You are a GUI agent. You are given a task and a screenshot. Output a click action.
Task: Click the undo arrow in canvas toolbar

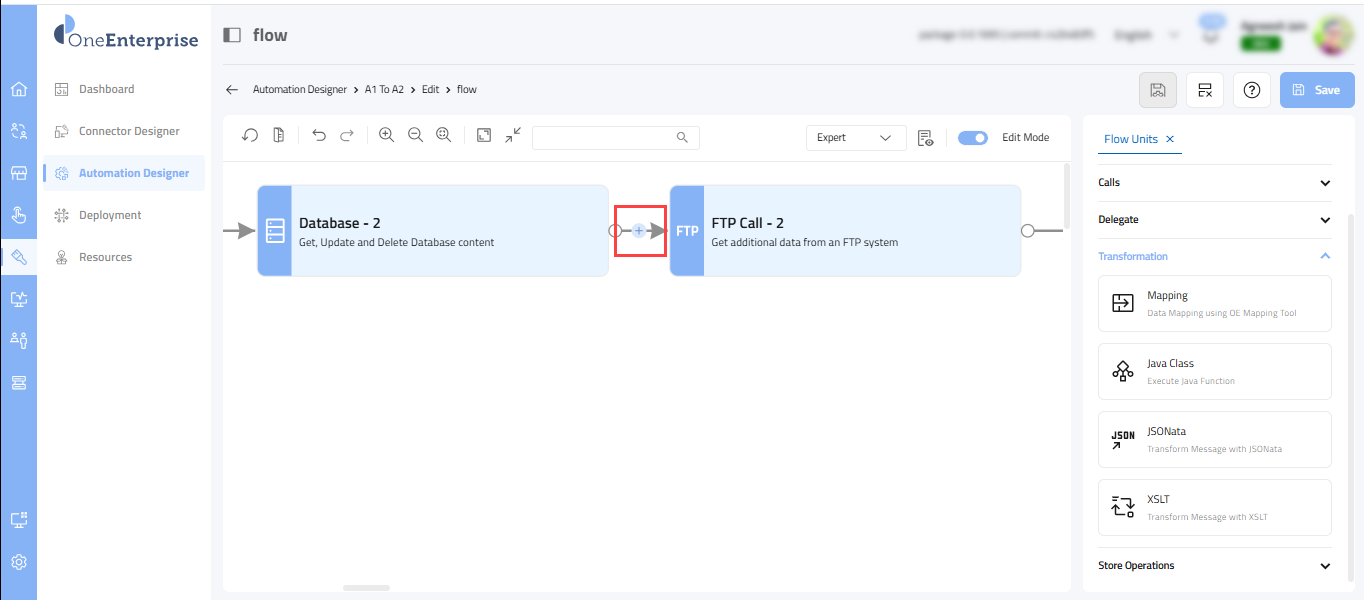[x=319, y=136]
